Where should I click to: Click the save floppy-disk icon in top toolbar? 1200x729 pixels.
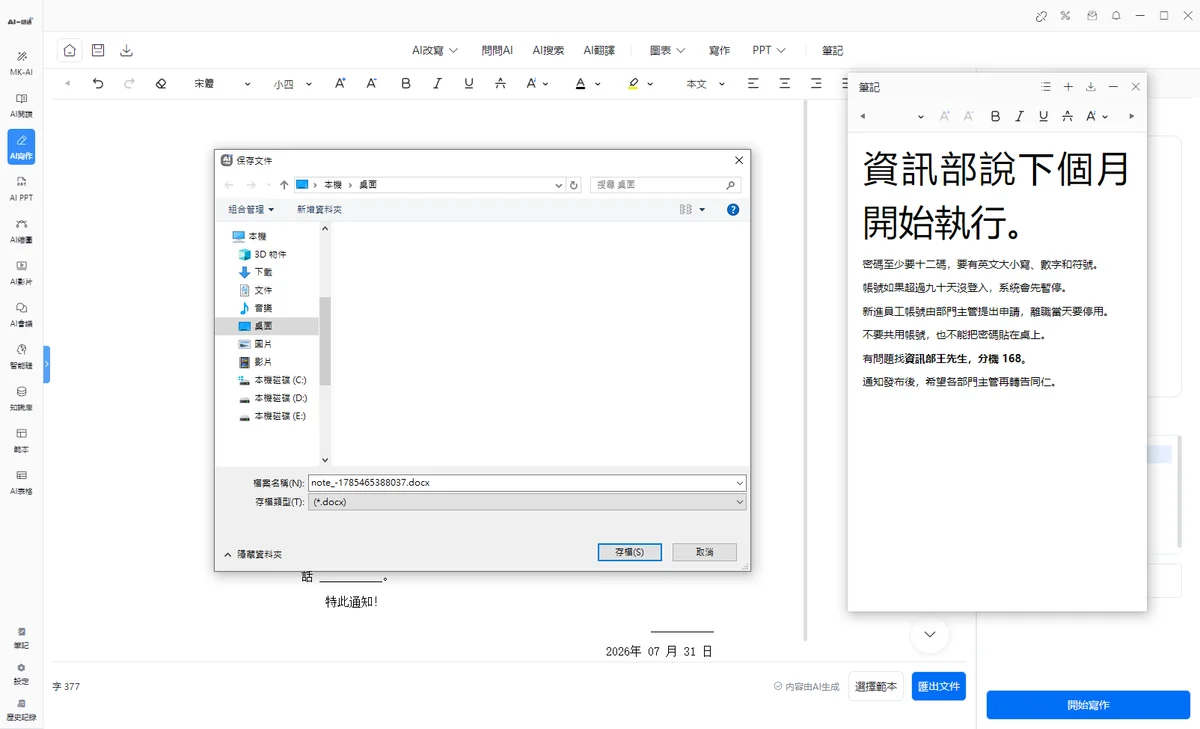(98, 50)
